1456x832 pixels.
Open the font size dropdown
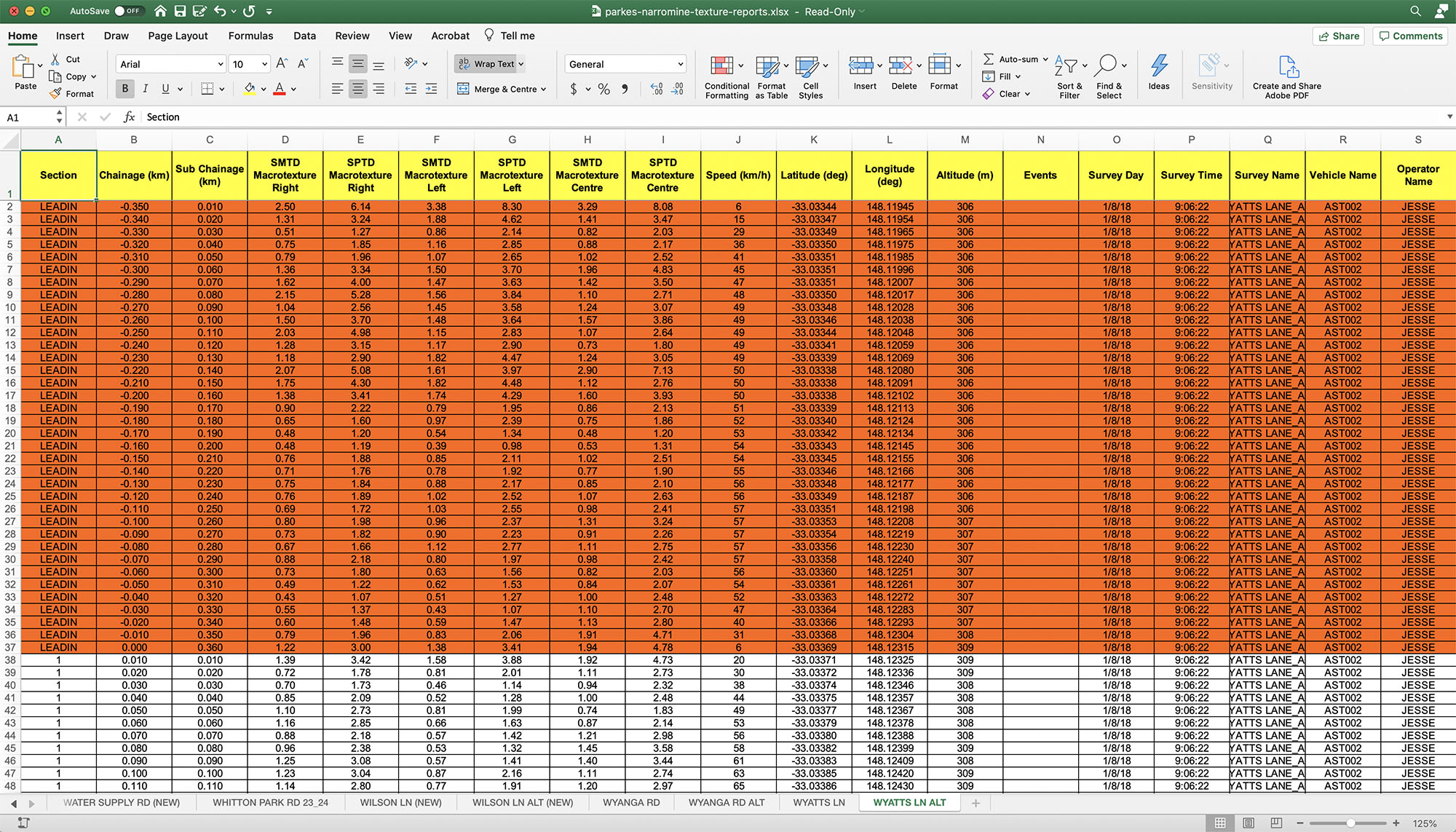click(264, 64)
